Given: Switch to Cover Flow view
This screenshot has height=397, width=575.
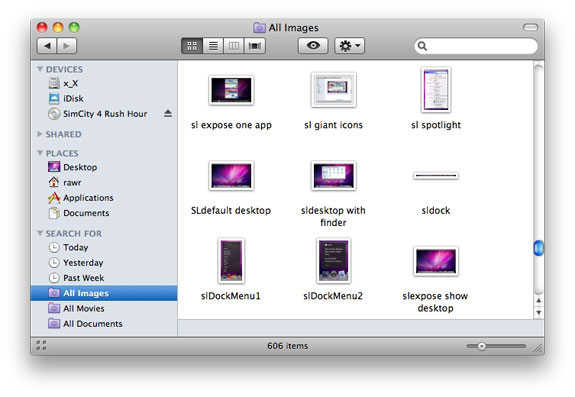Looking at the screenshot, I should pos(255,46).
